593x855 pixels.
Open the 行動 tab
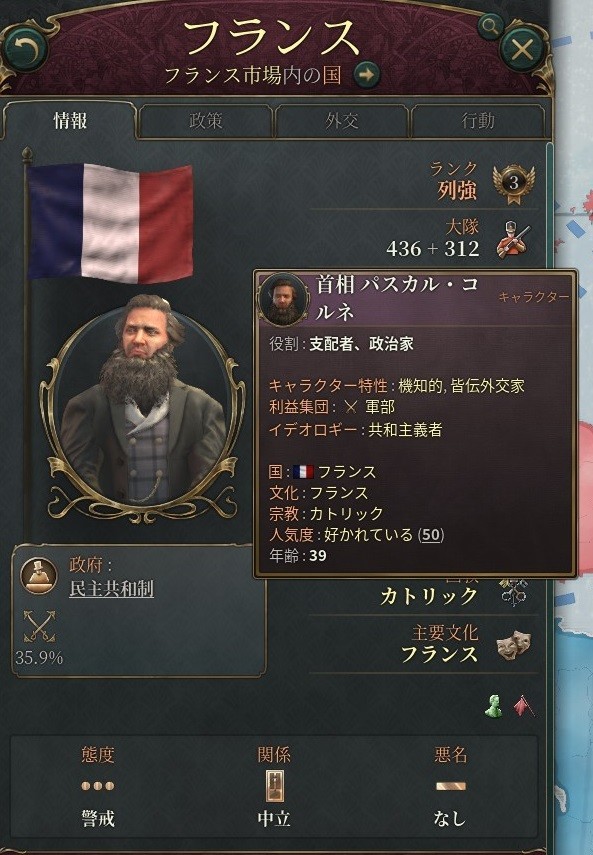[478, 121]
